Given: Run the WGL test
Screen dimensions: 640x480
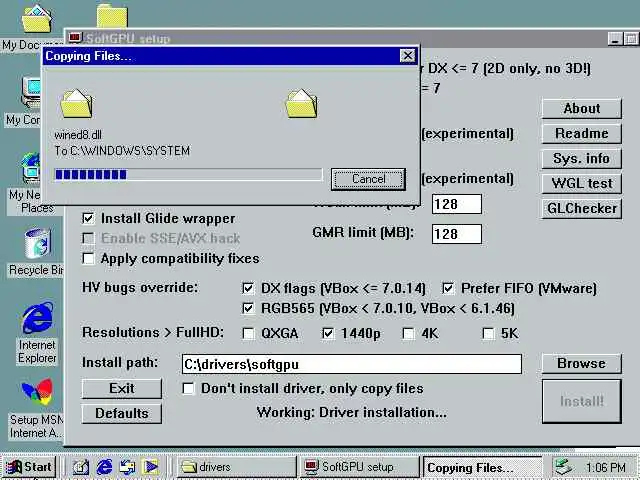Looking at the screenshot, I should click(582, 183).
